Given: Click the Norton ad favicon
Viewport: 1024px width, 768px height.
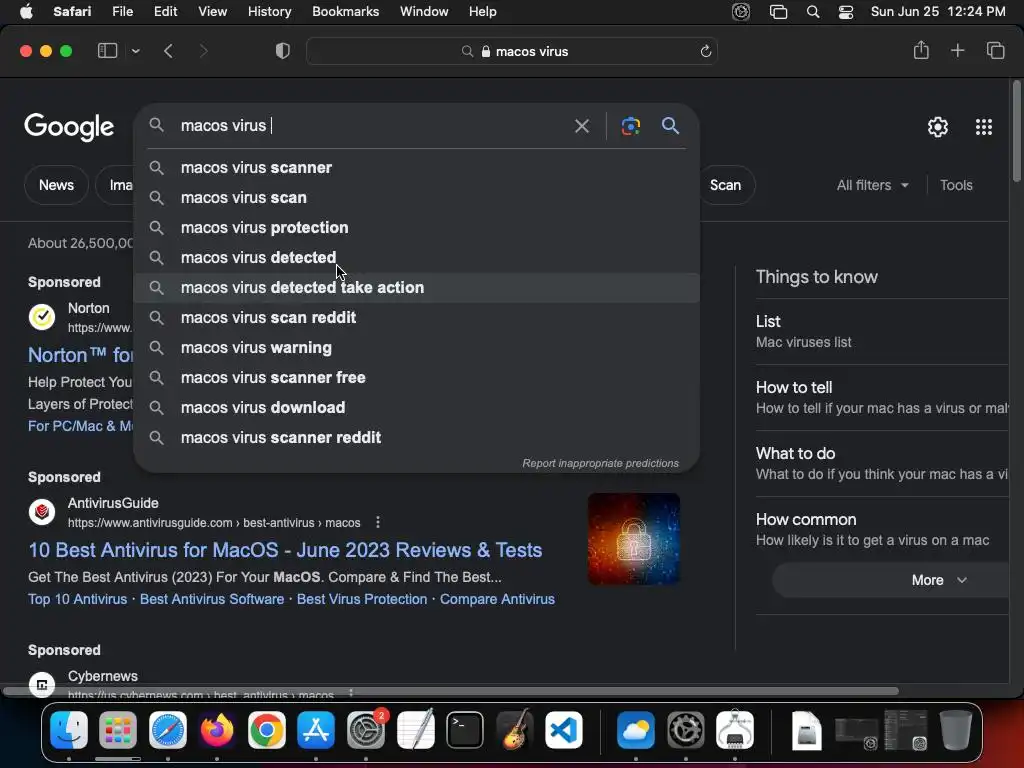Looking at the screenshot, I should click(x=42, y=317).
